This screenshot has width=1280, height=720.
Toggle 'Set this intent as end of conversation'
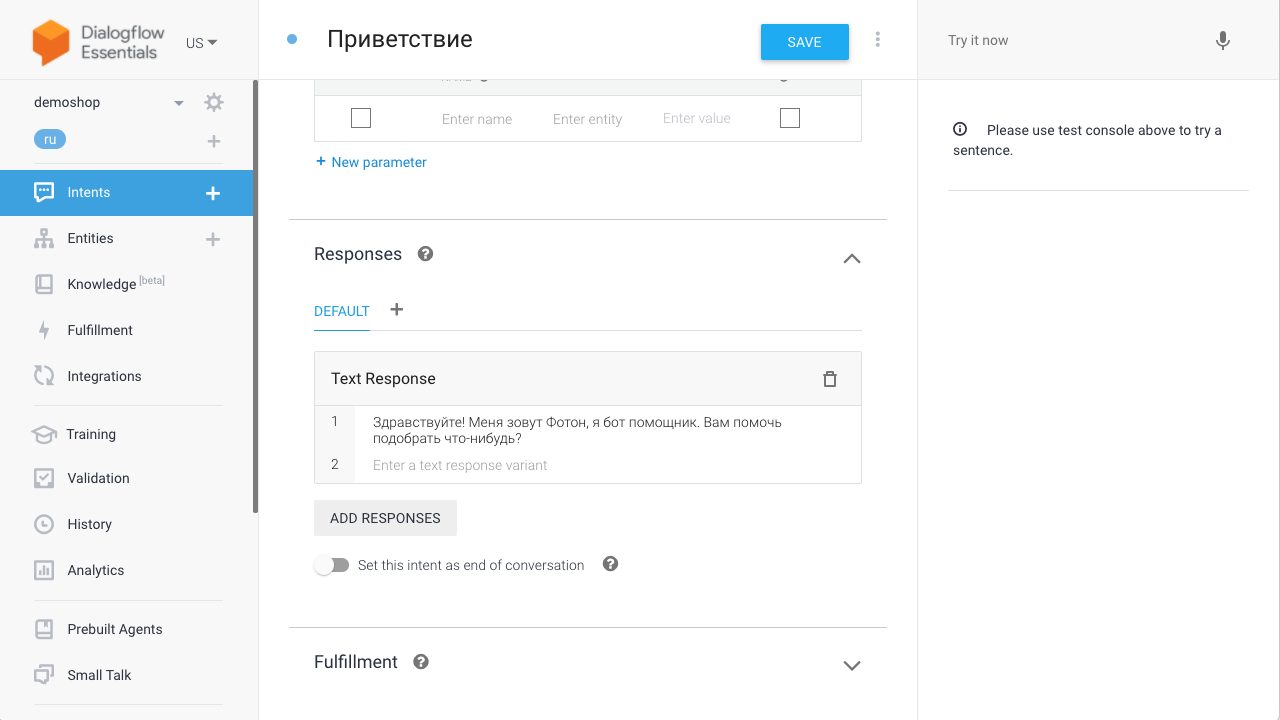pos(332,565)
